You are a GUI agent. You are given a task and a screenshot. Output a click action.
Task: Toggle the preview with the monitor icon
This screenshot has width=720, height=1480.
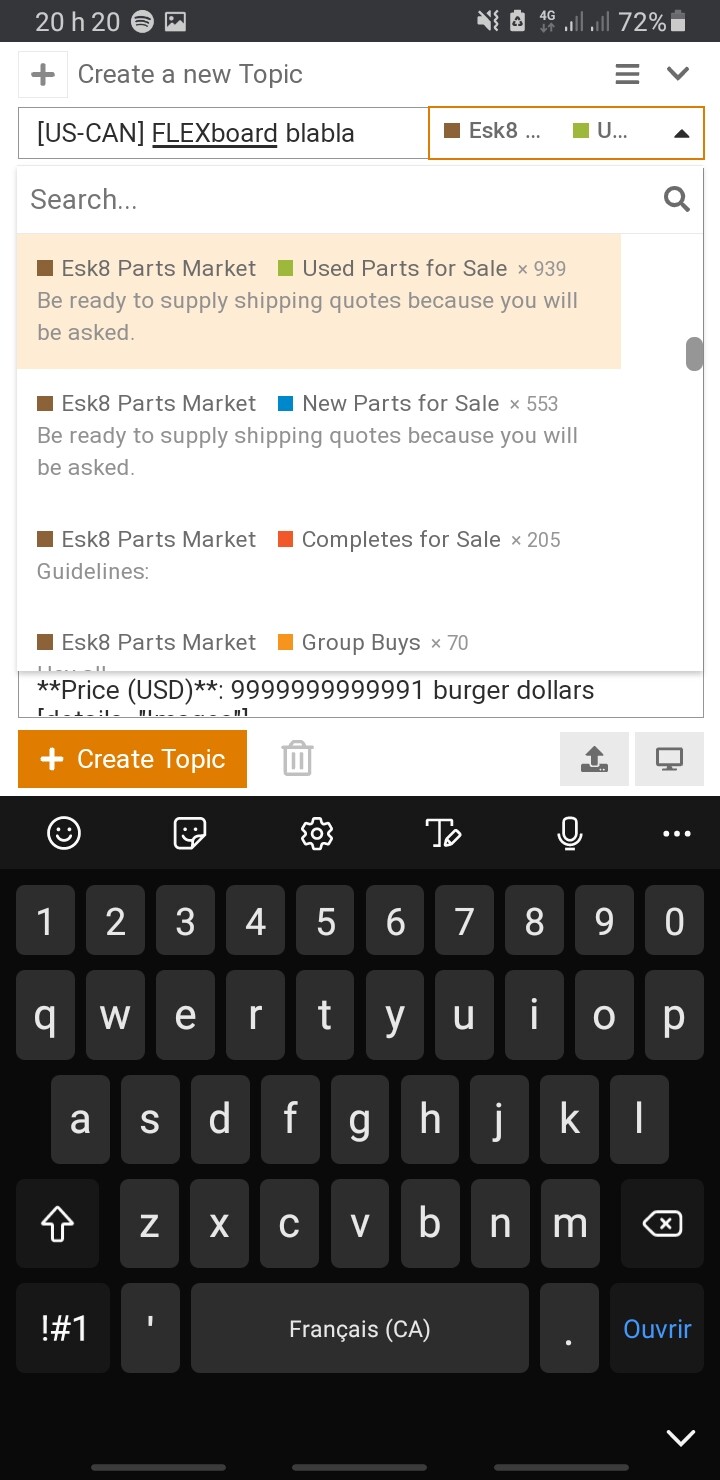[x=669, y=759]
